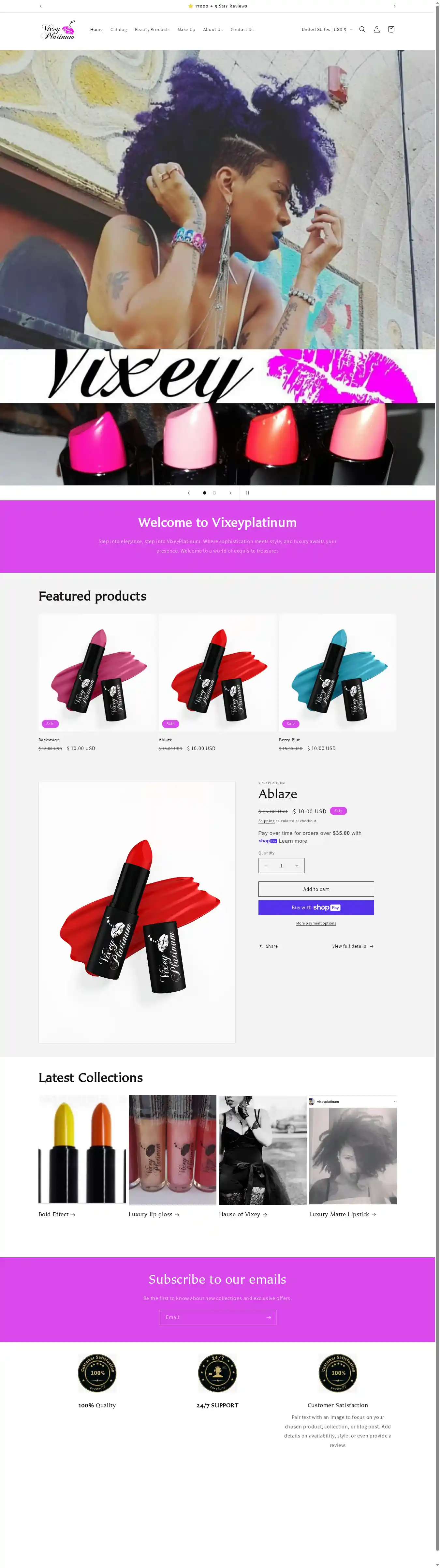Screen dimensions: 440x1568
Task: Open the Catalog menu item
Action: (119, 29)
